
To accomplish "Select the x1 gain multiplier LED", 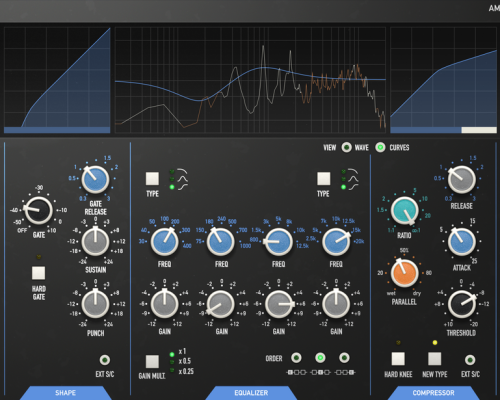I will pos(172,354).
